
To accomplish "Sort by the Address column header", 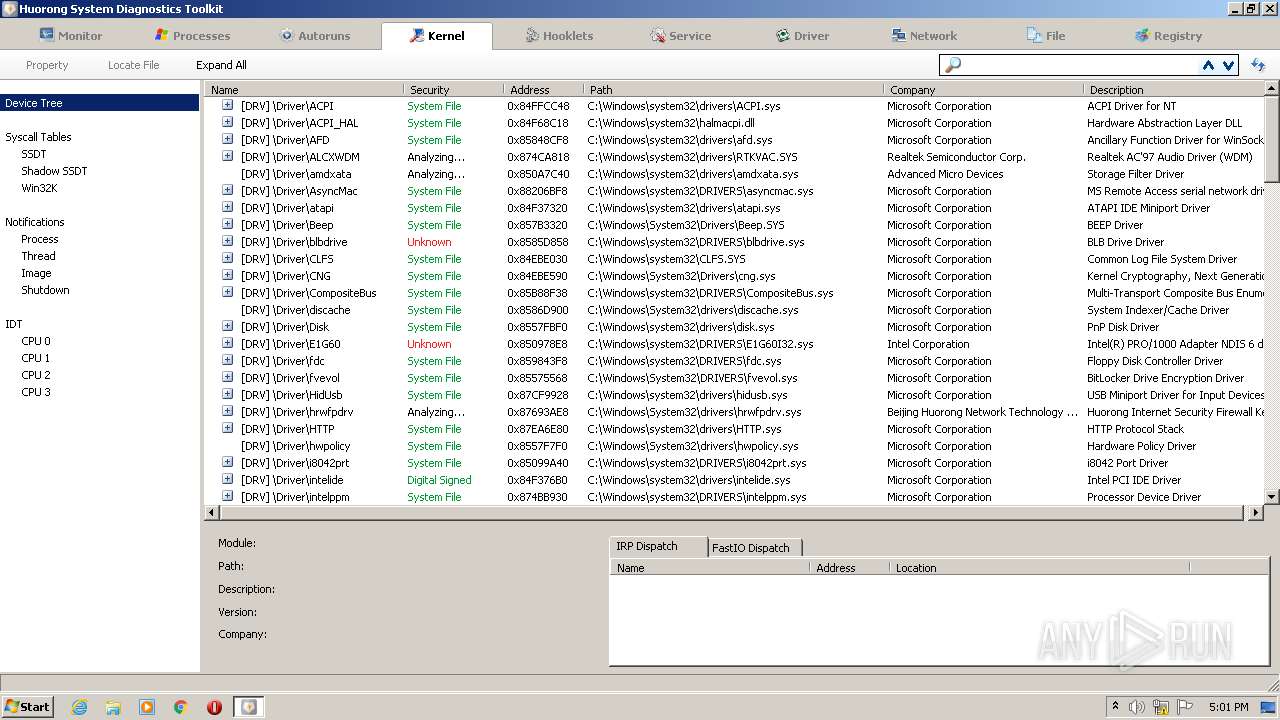I will pos(543,90).
